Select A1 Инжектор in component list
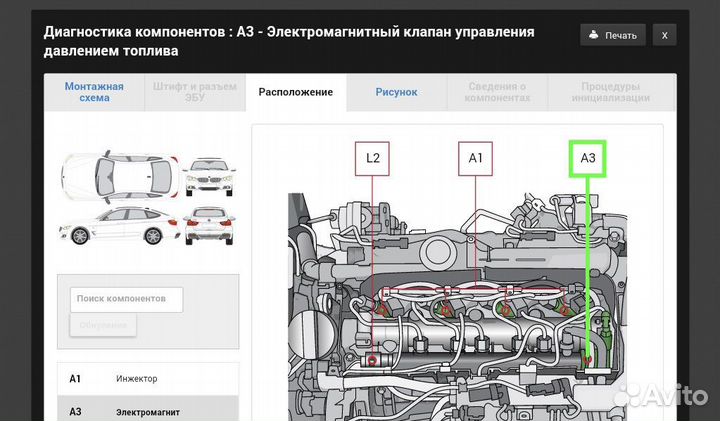720x421 pixels. click(x=148, y=379)
